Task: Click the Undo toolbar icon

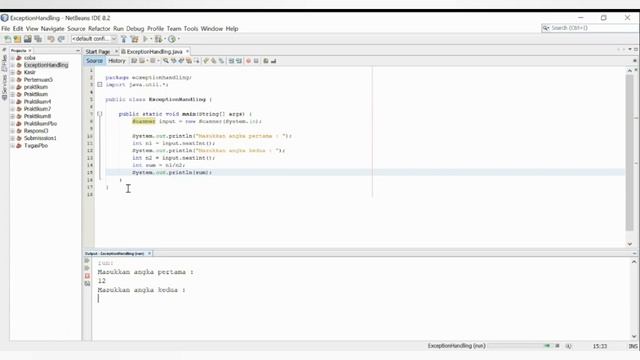Action: tap(51, 39)
